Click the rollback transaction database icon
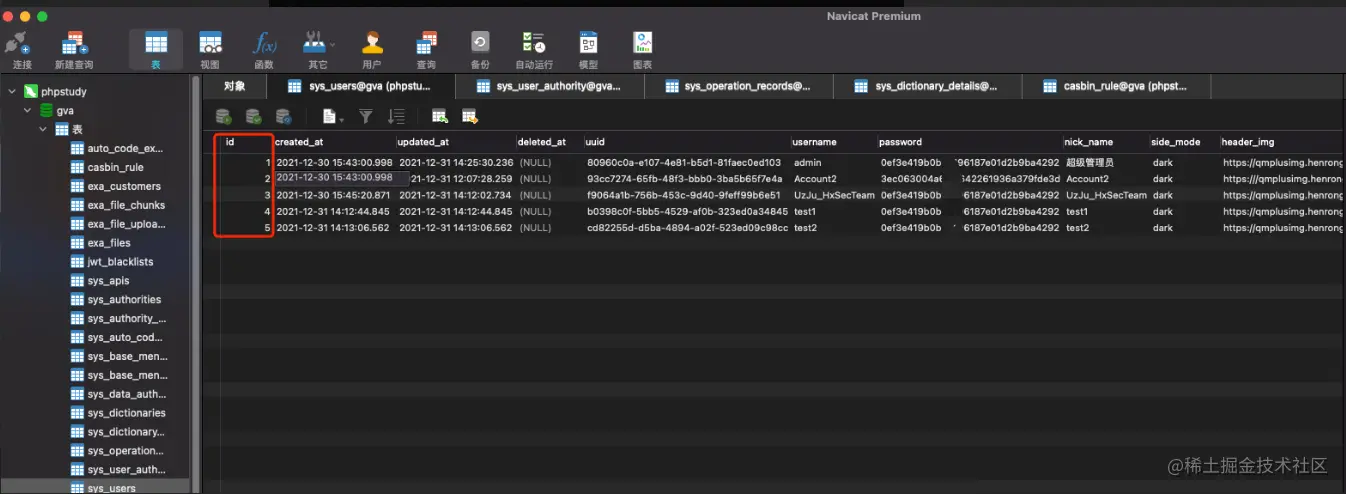This screenshot has height=494, width=1346. tap(284, 116)
